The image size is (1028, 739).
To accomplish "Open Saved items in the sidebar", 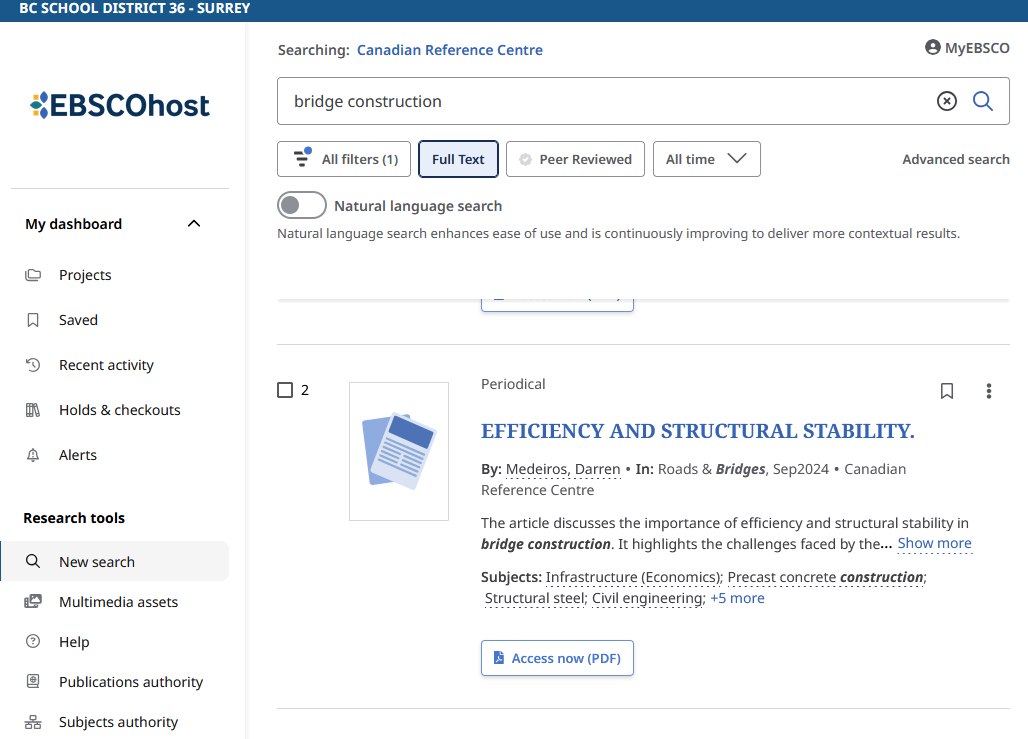I will 78,320.
